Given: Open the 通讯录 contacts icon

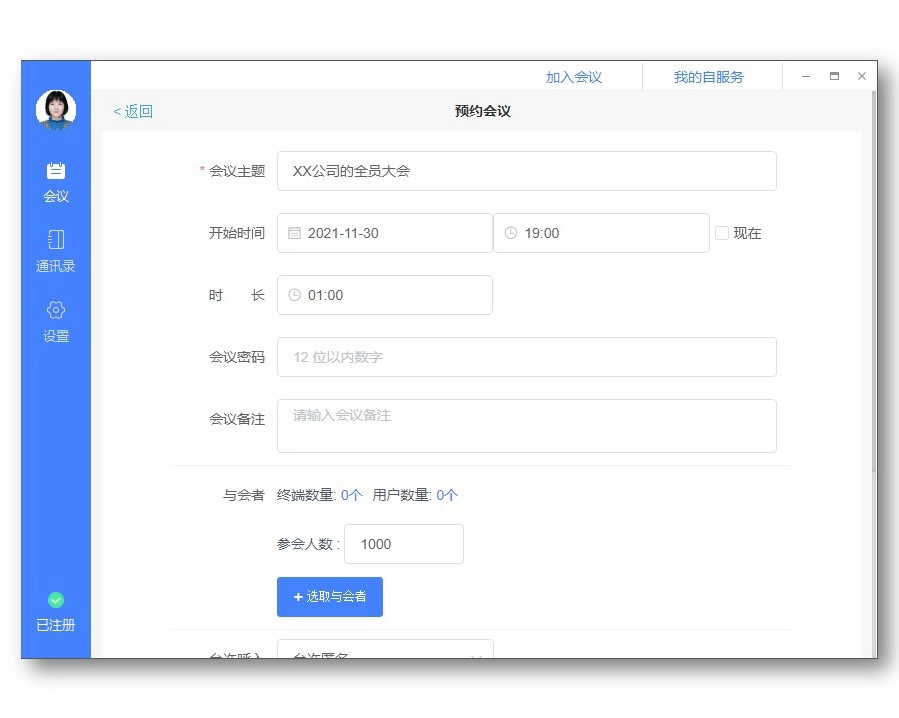Looking at the screenshot, I should (56, 240).
